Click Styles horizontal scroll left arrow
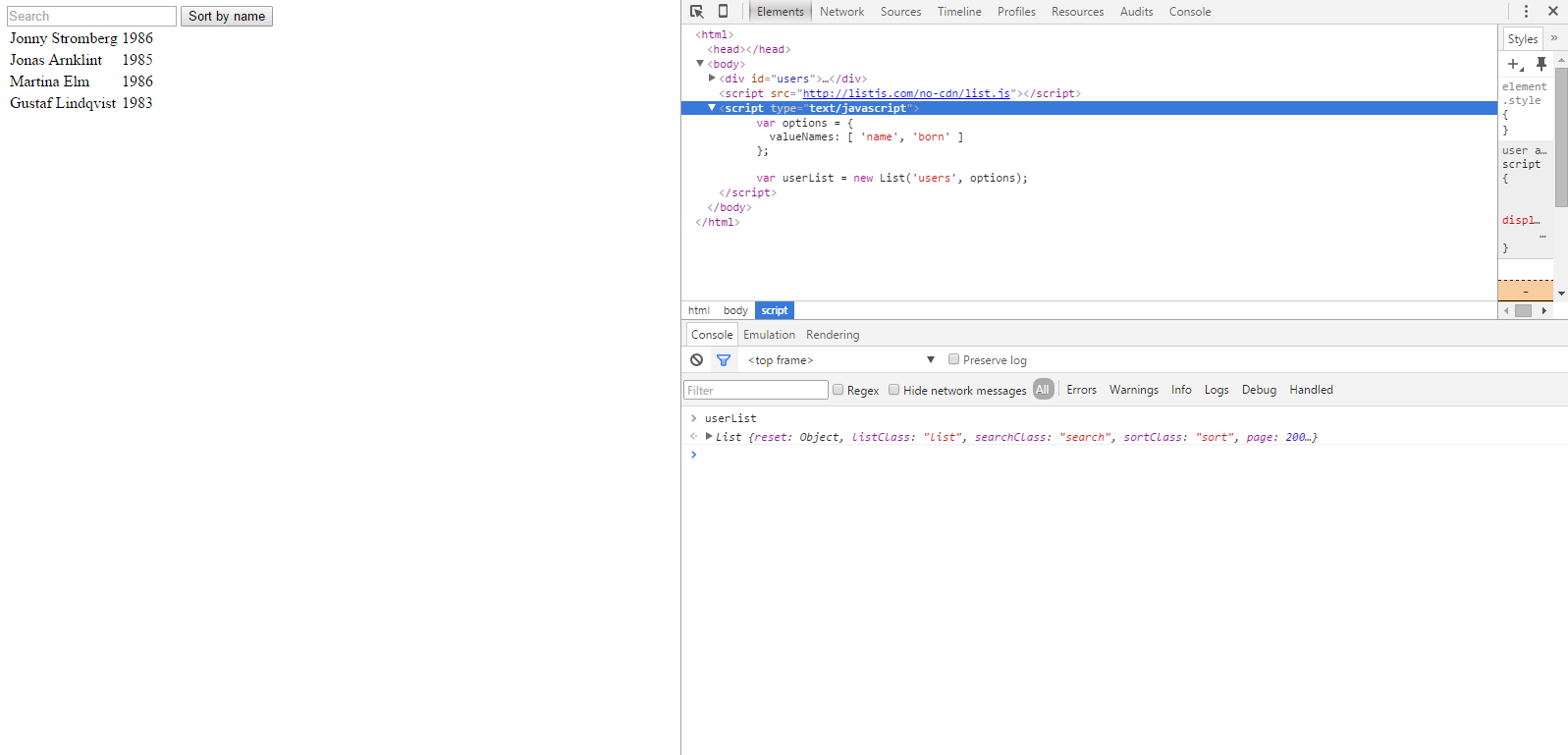The width and height of the screenshot is (1568, 755). (x=1506, y=311)
